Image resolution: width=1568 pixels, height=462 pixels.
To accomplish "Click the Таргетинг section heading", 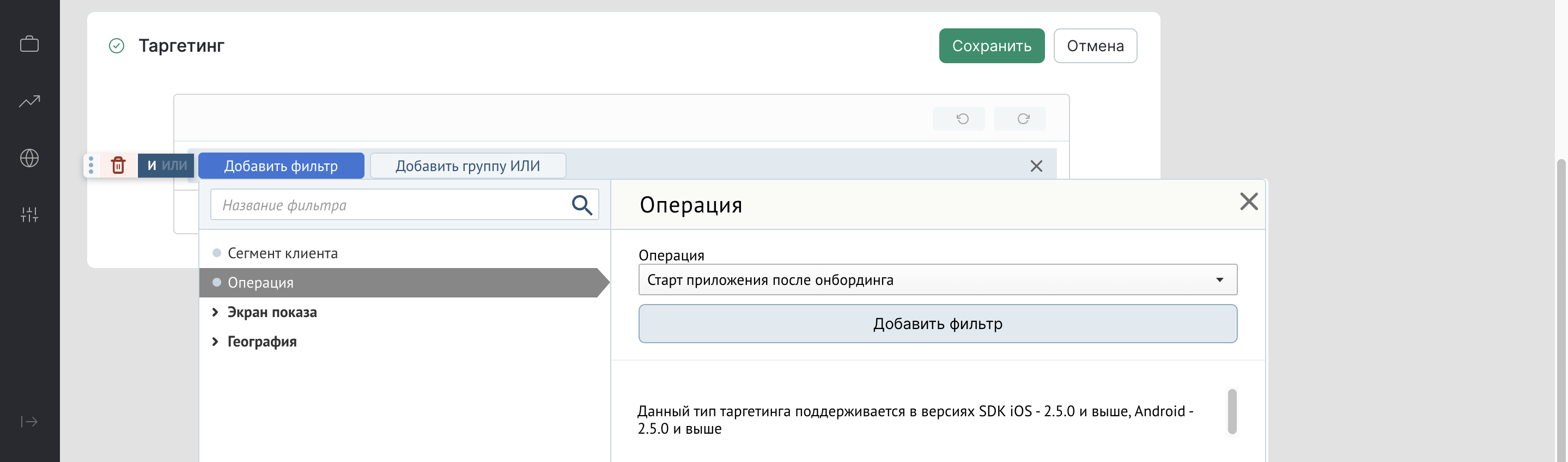I will click(x=181, y=46).
